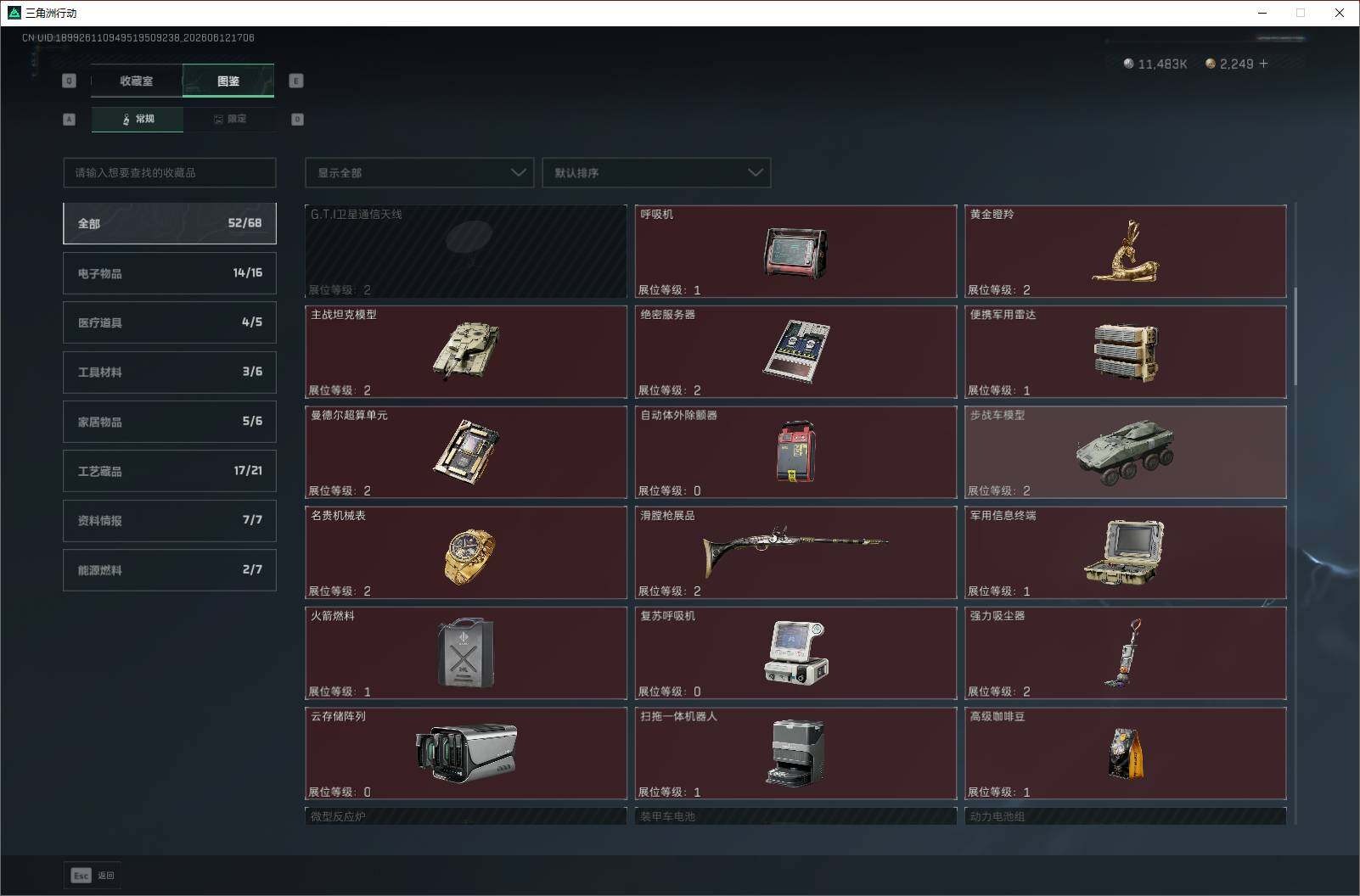The image size is (1360, 896).
Task: Click the 主战坦克模型 tank icon
Action: [466, 351]
